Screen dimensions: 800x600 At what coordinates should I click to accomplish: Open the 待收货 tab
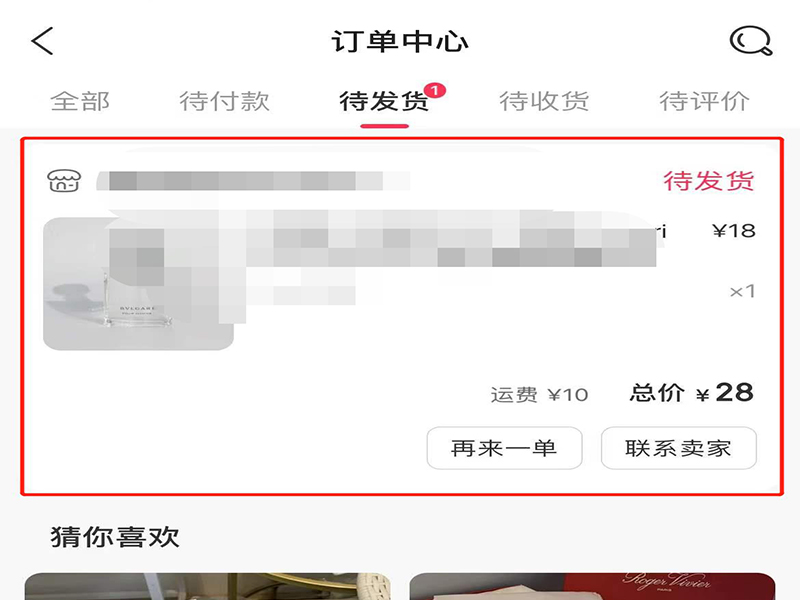tap(544, 101)
